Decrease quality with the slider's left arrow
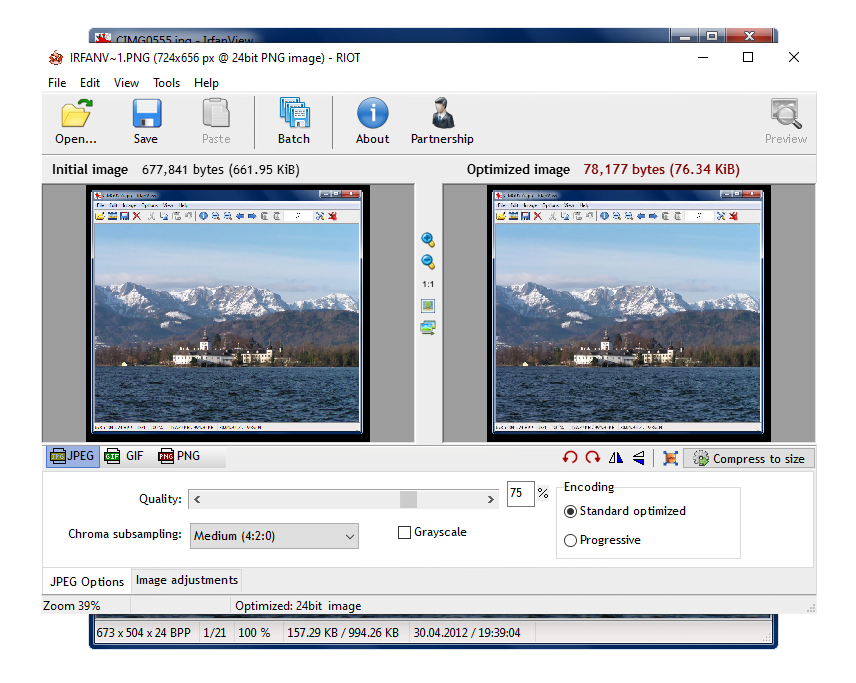The image size is (856, 683). pos(197,499)
